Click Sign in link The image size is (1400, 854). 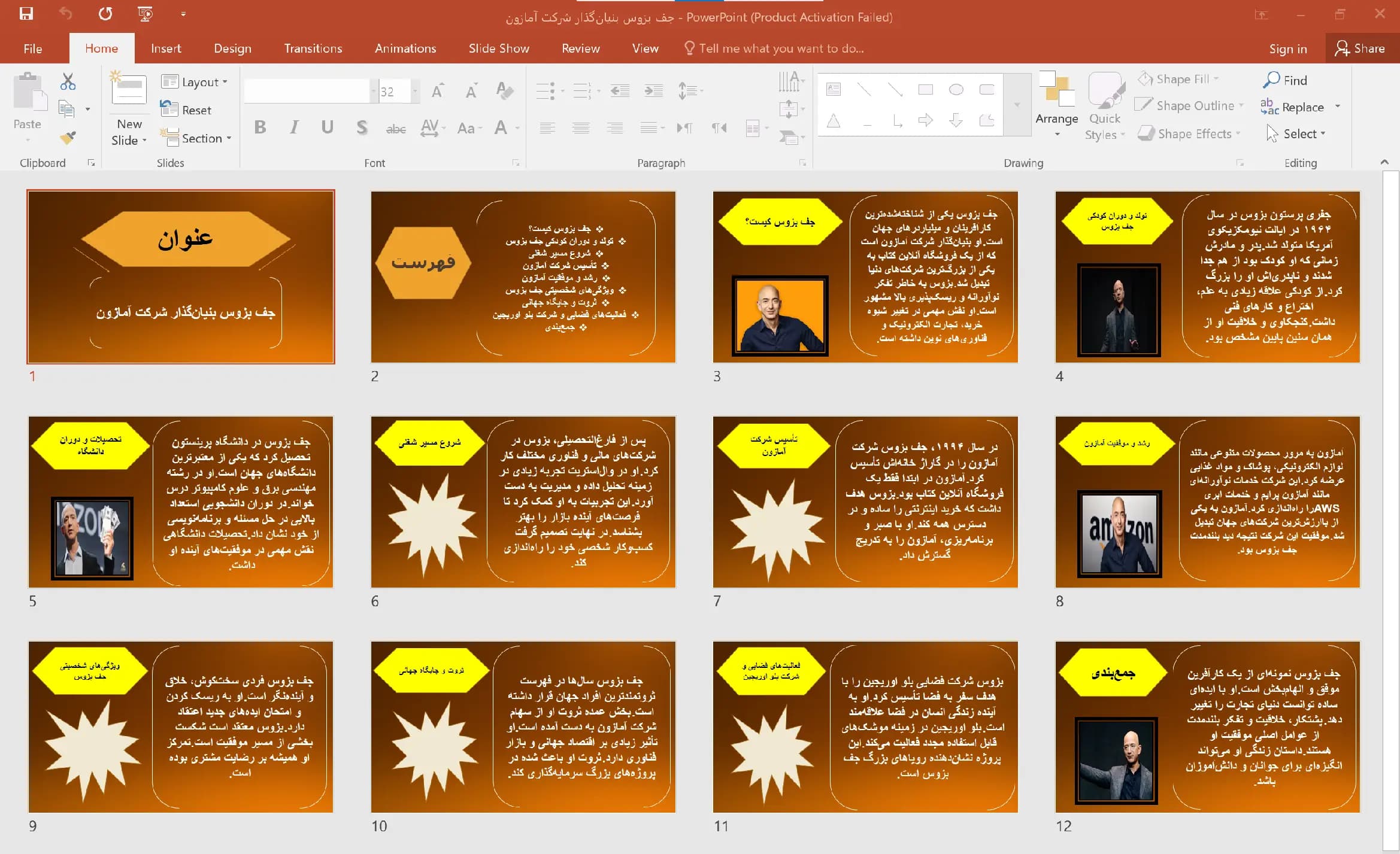[1288, 49]
